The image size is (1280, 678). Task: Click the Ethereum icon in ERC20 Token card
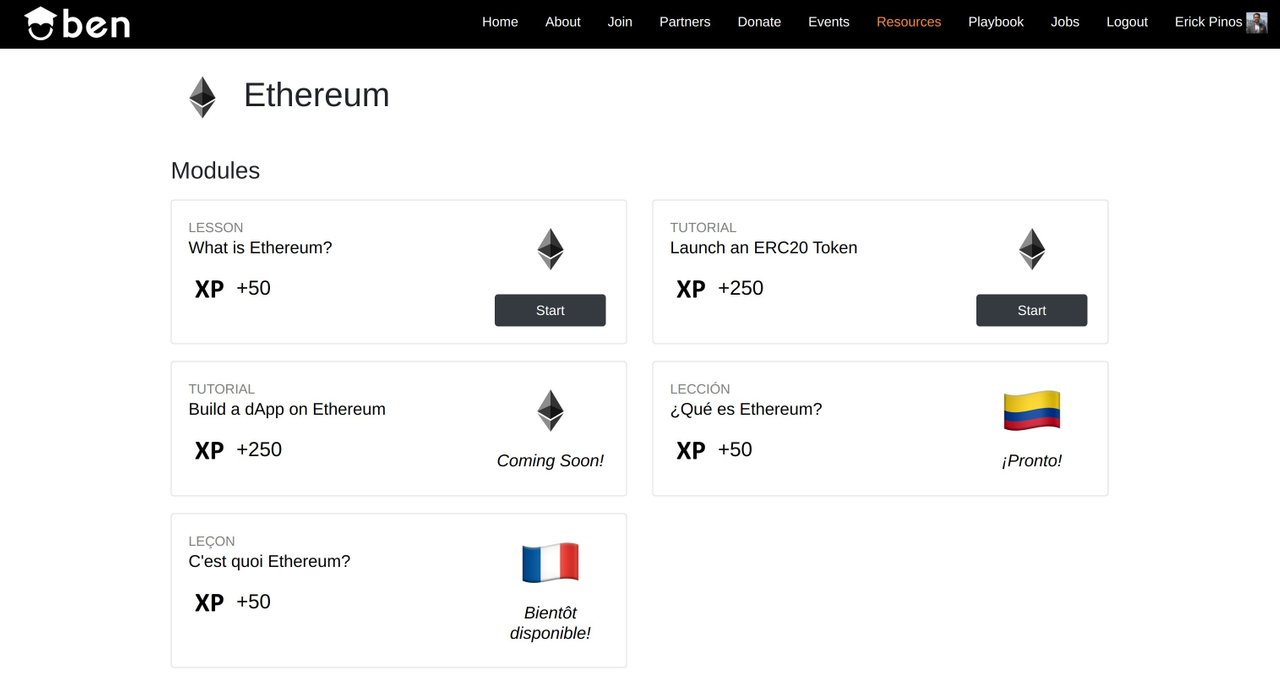1032,249
